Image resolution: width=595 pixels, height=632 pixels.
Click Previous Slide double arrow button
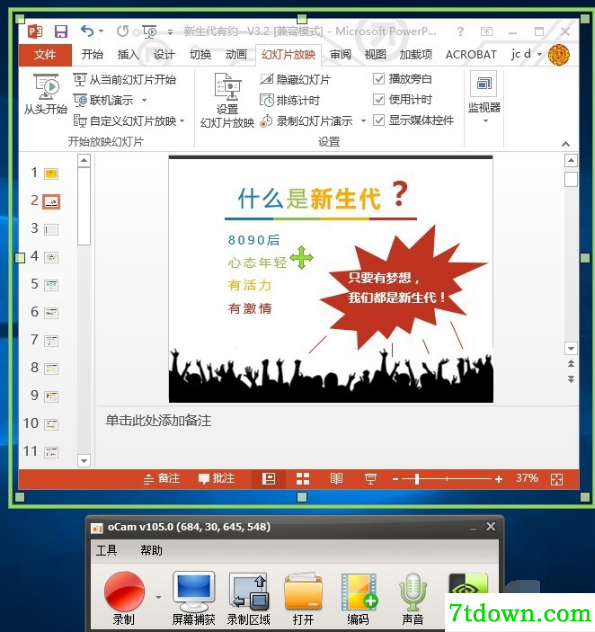(571, 364)
